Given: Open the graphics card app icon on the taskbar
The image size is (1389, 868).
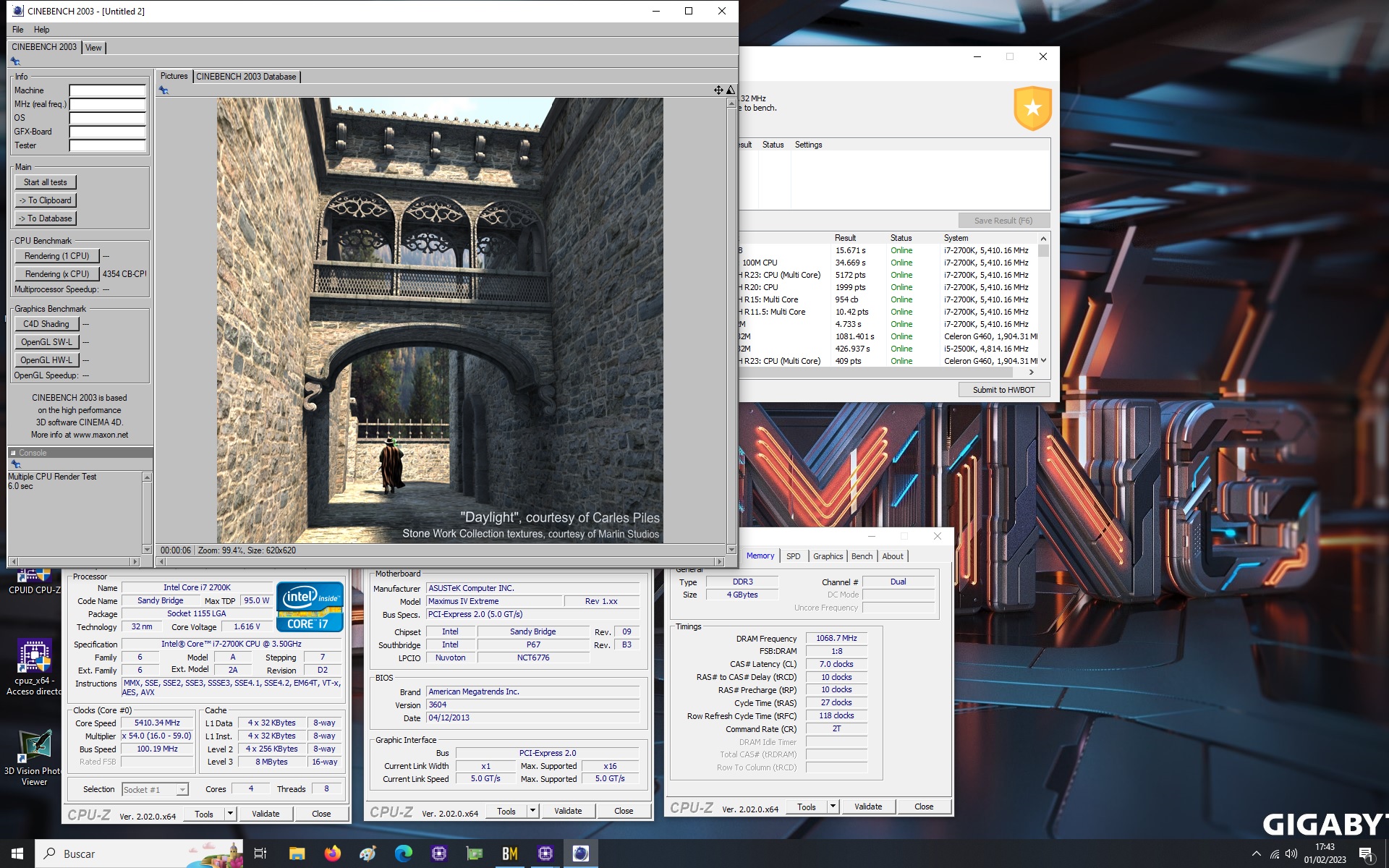Looking at the screenshot, I should [x=474, y=854].
